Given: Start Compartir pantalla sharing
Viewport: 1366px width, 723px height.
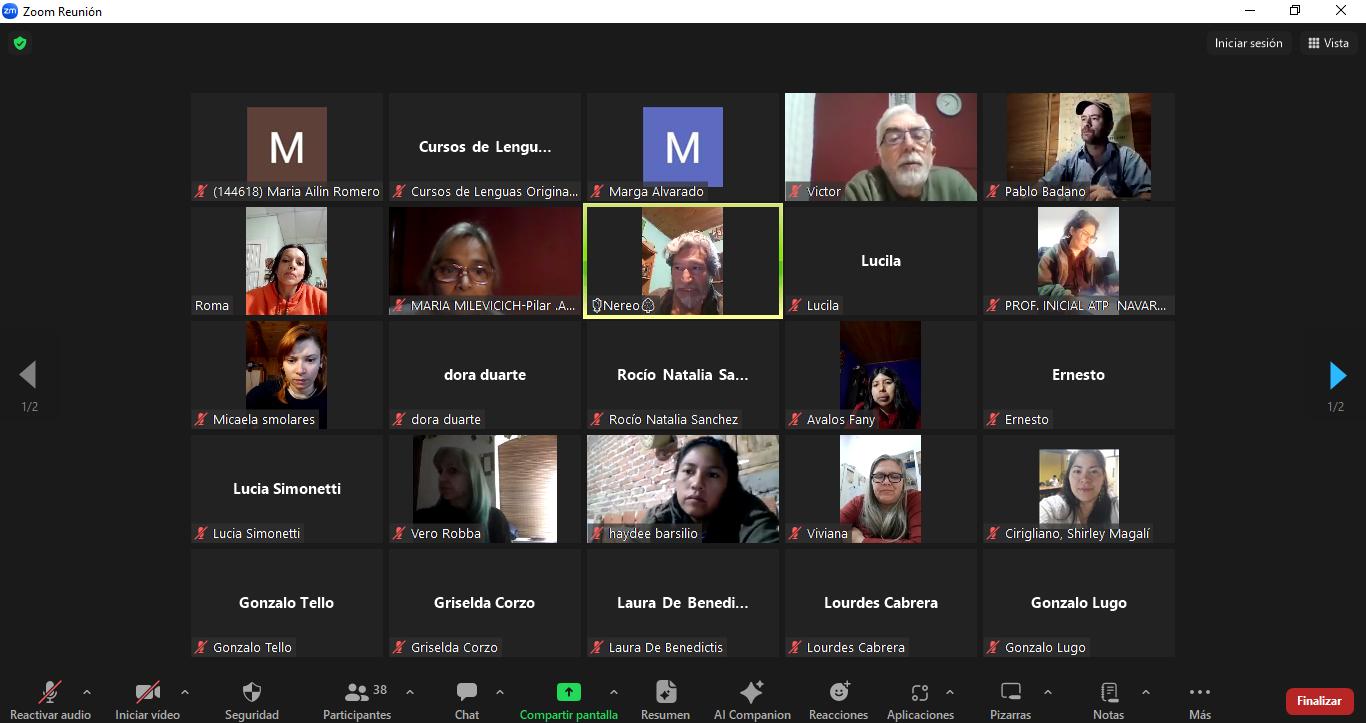Looking at the screenshot, I should pos(568,692).
